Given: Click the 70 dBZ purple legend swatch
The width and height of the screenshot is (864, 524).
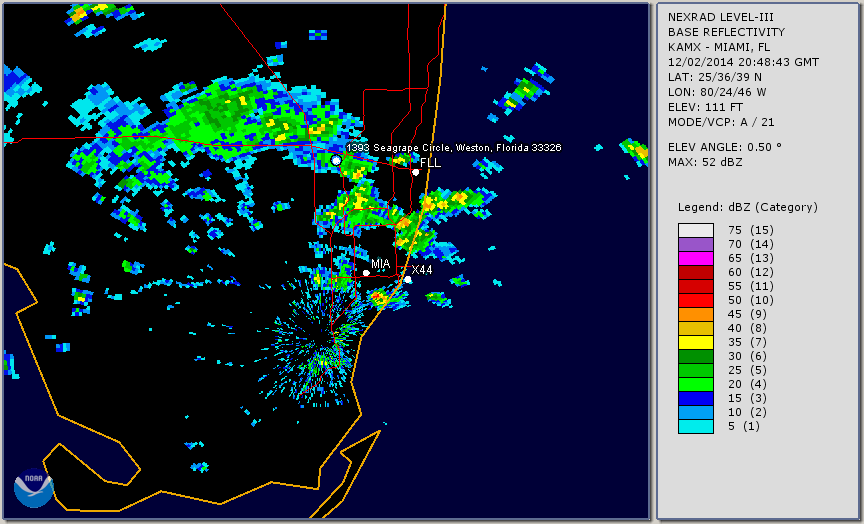Looking at the screenshot, I should [x=696, y=244].
